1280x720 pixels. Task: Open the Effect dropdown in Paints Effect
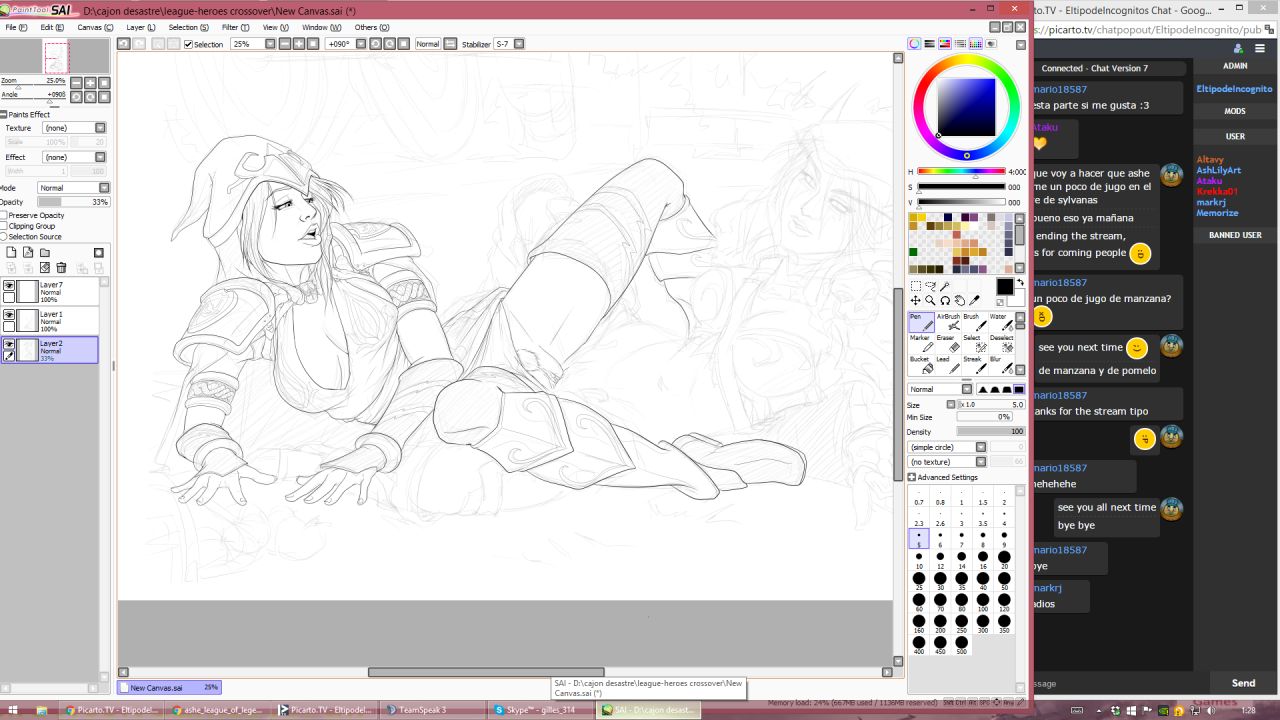tap(100, 157)
